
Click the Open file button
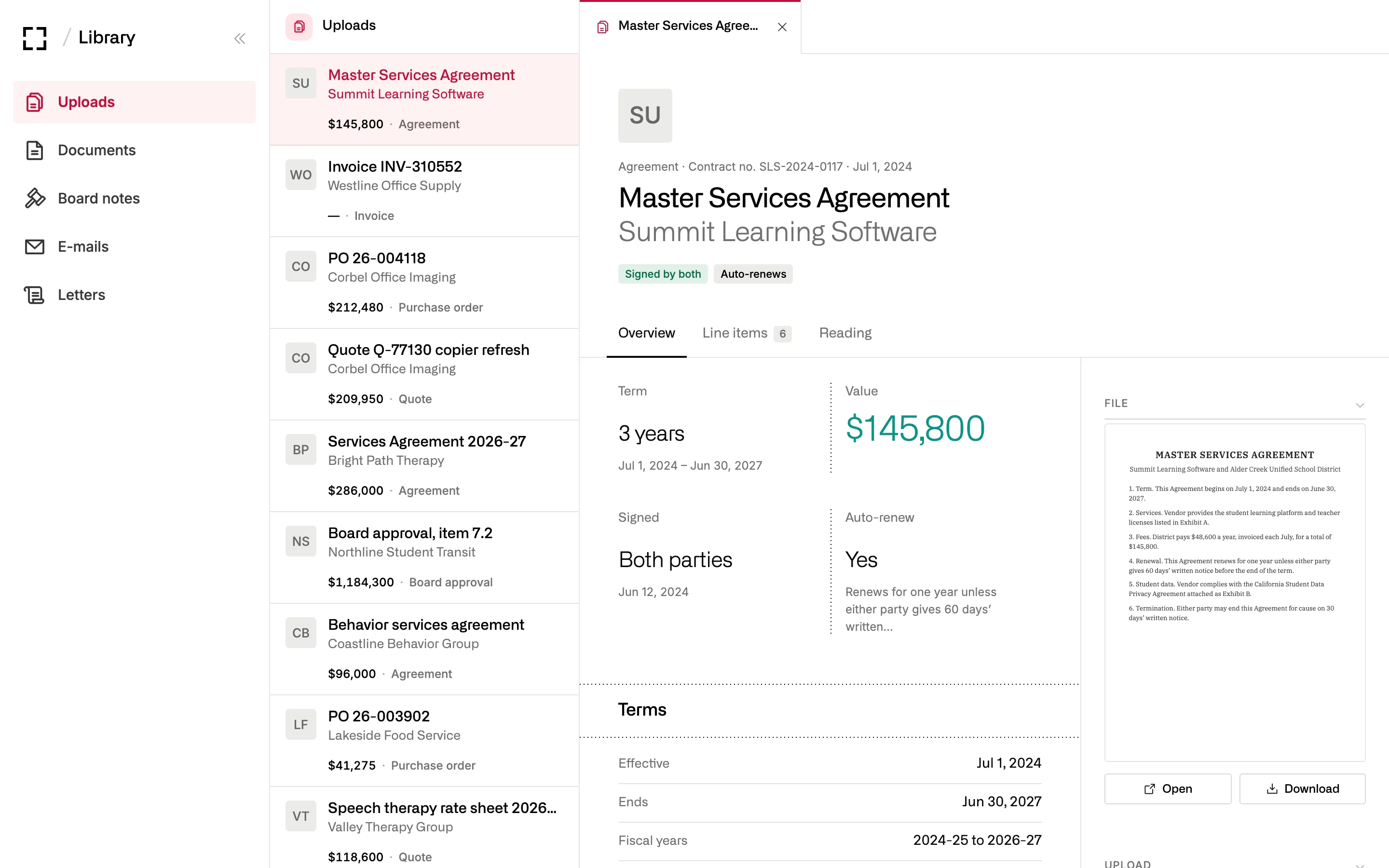point(1168,789)
